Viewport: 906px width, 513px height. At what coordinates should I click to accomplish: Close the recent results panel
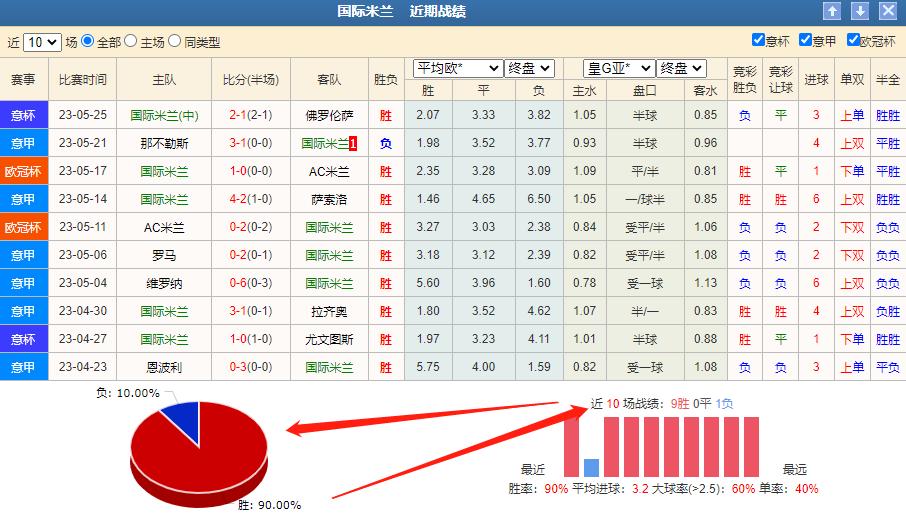888,11
